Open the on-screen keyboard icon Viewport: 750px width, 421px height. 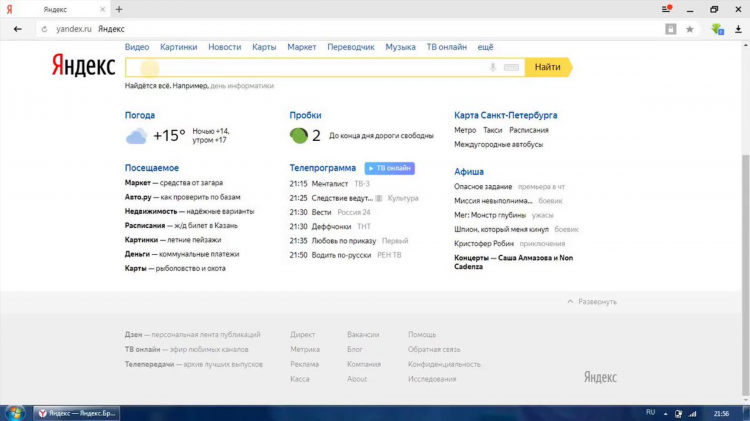tap(511, 67)
